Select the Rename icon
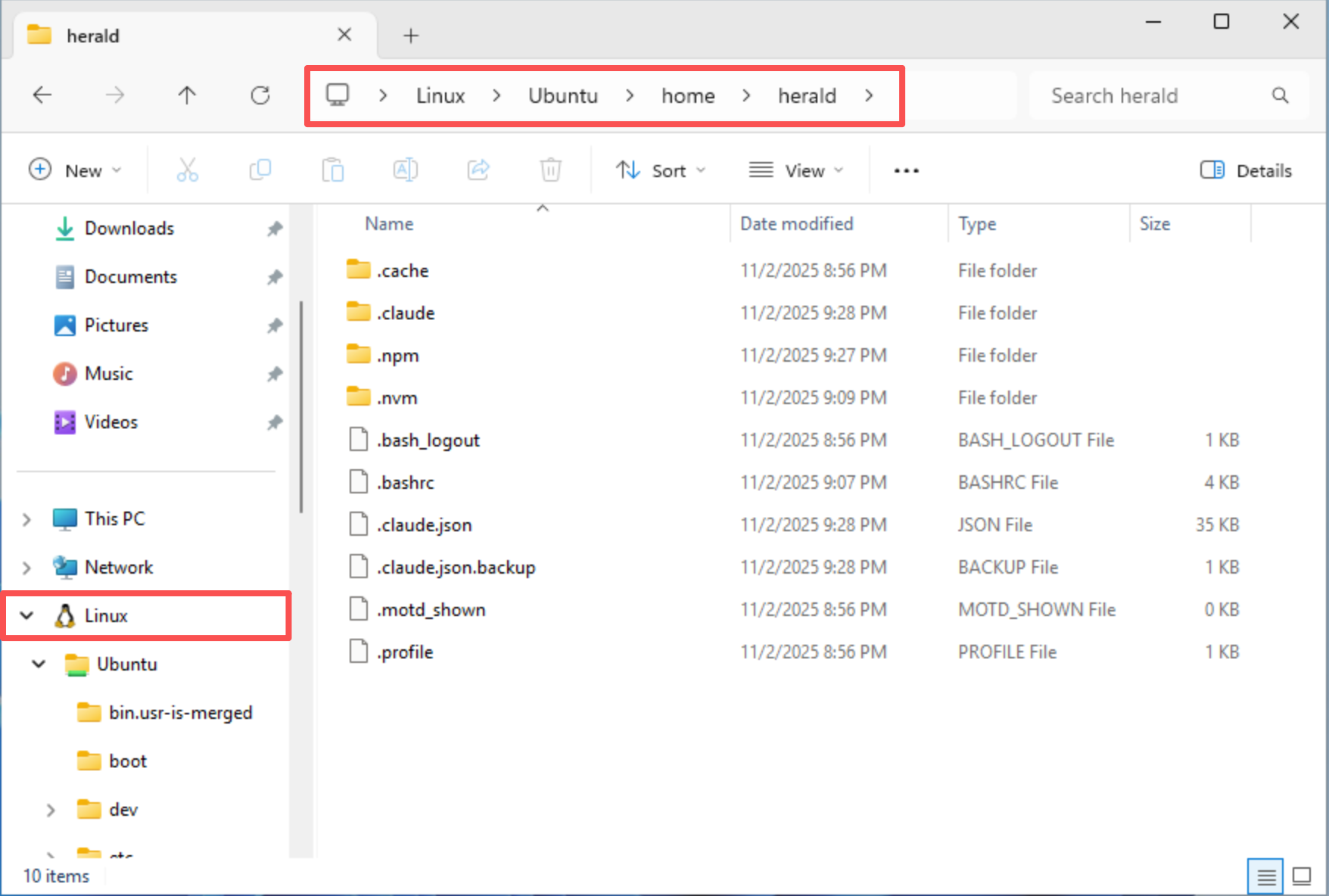The width and height of the screenshot is (1329, 896). click(406, 170)
